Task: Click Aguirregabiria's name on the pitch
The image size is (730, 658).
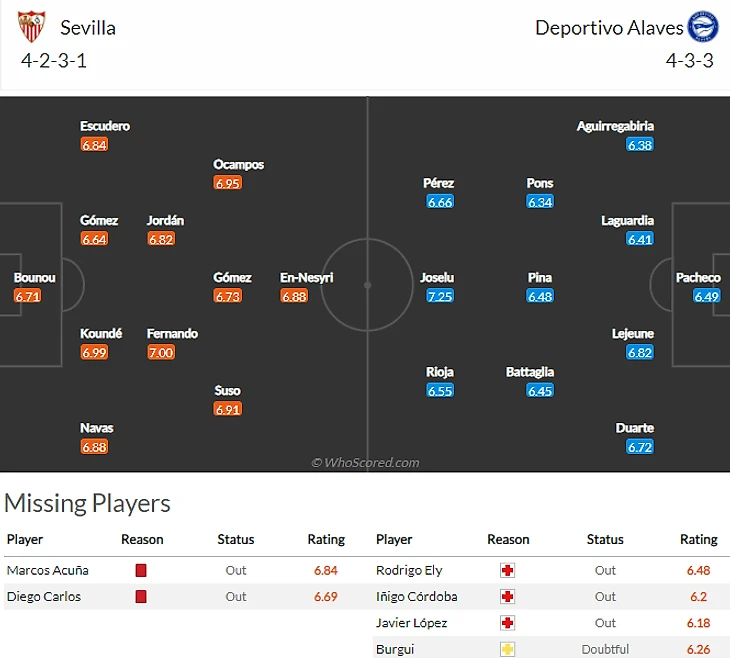Action: click(615, 126)
